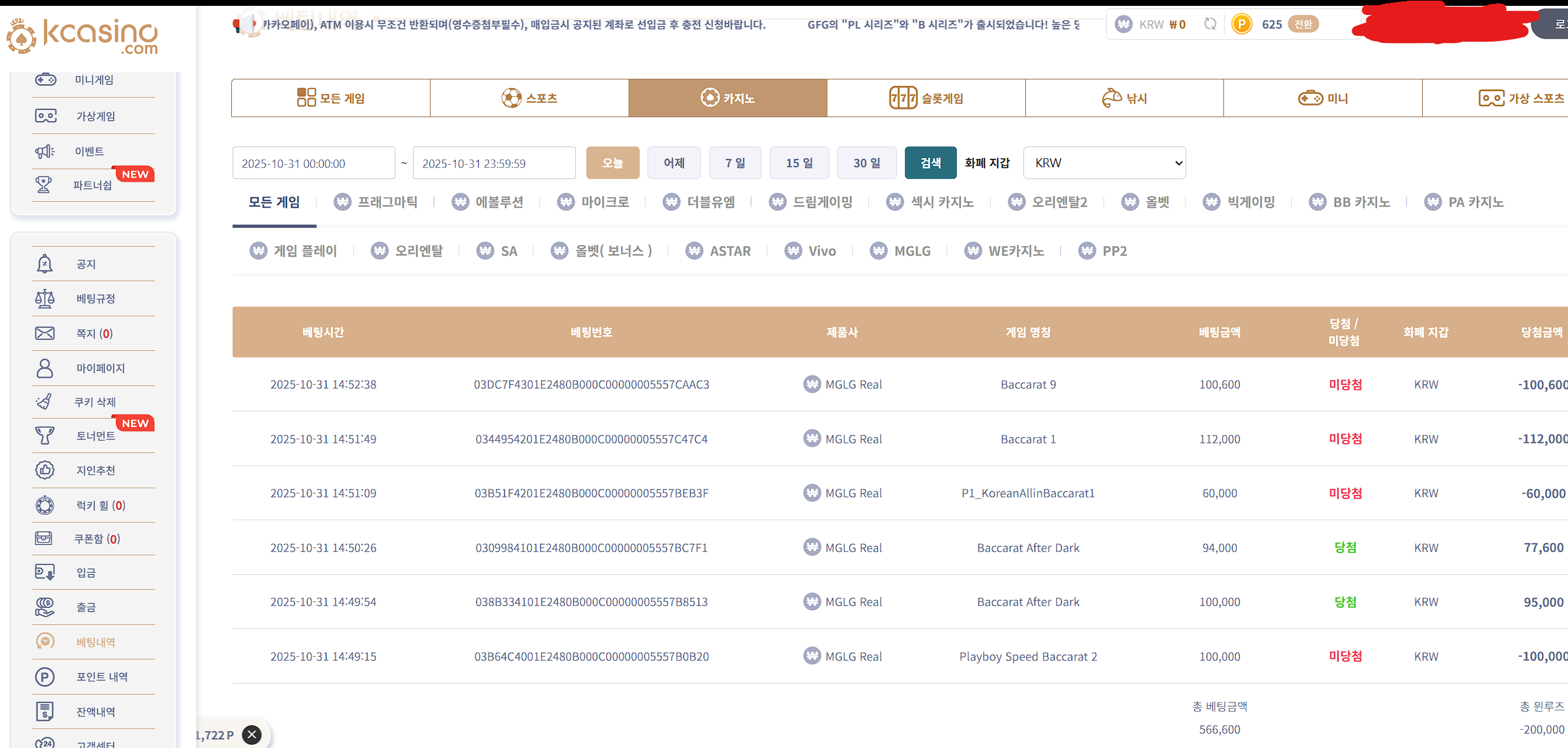
Task: Click the 토너먼트 trophy icon
Action: coord(44,436)
